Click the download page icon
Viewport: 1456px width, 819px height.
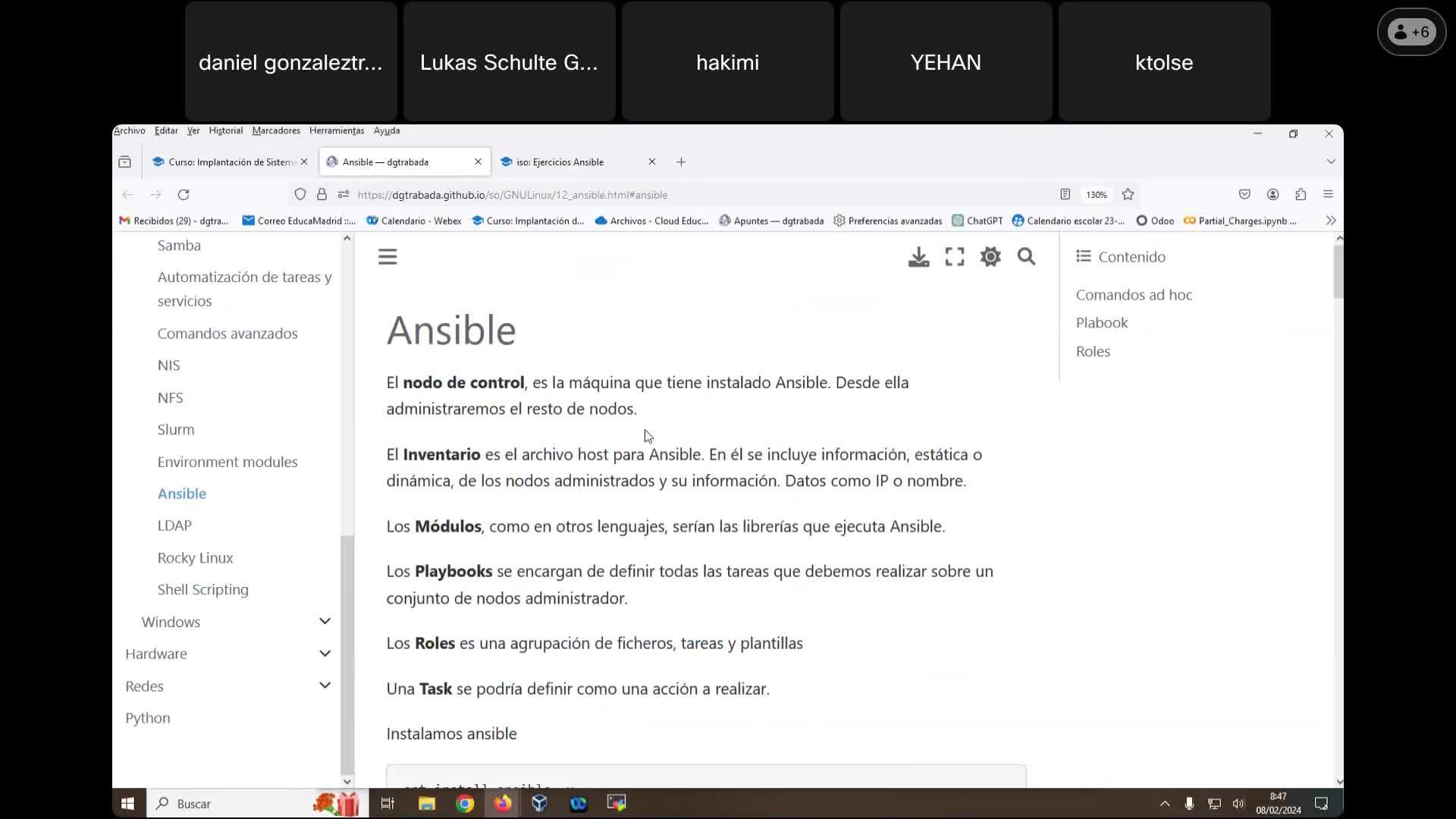918,257
